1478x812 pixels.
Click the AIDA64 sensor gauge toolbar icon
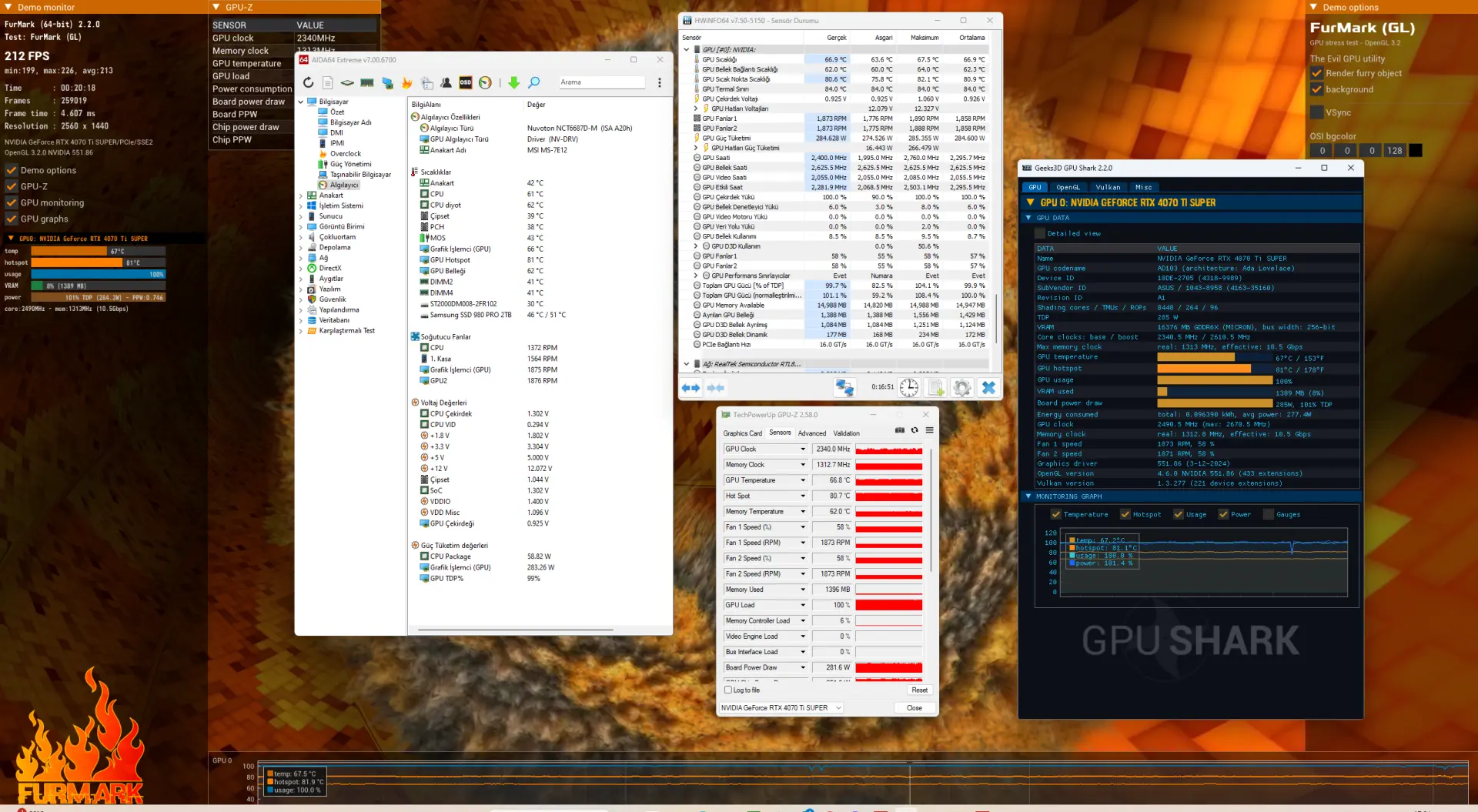click(485, 82)
